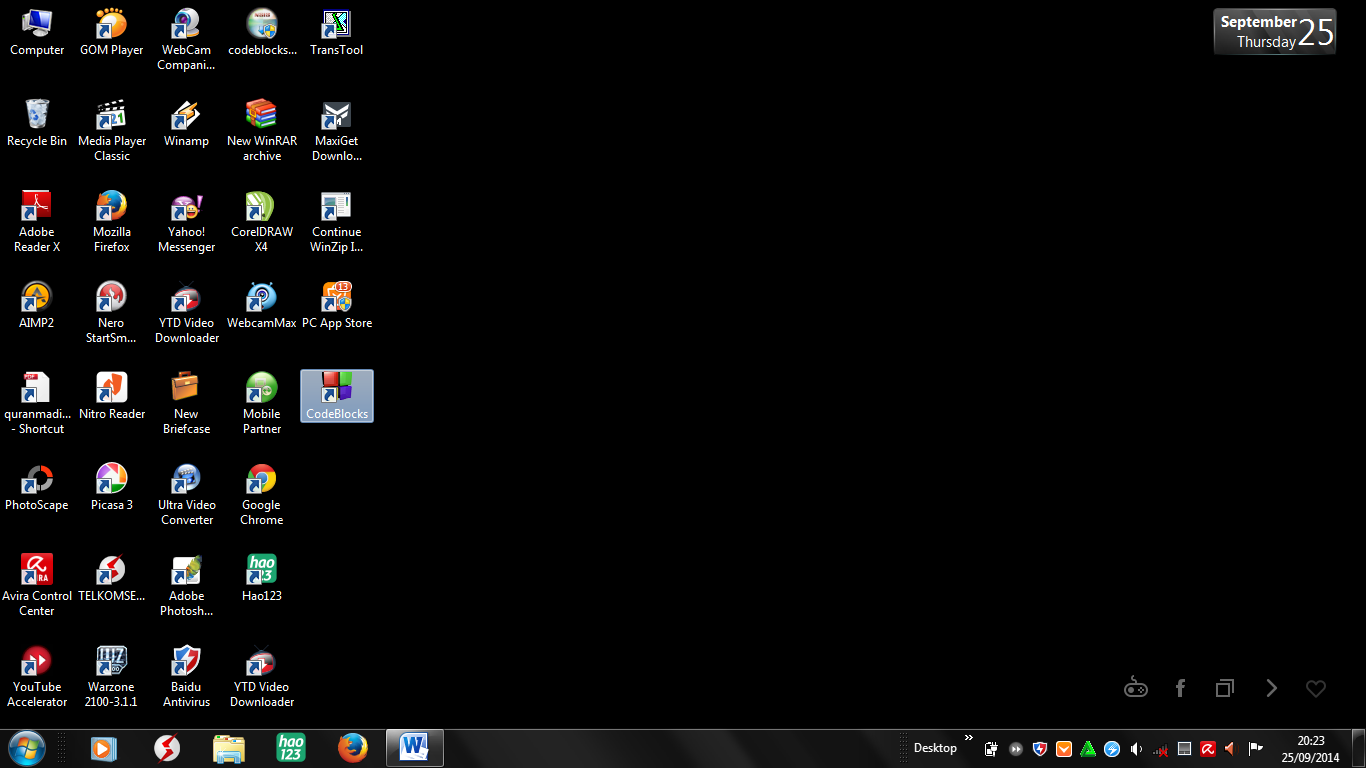Select the Adobe Photoshop desktop shortcut
1366x768 pixels.
tap(187, 586)
